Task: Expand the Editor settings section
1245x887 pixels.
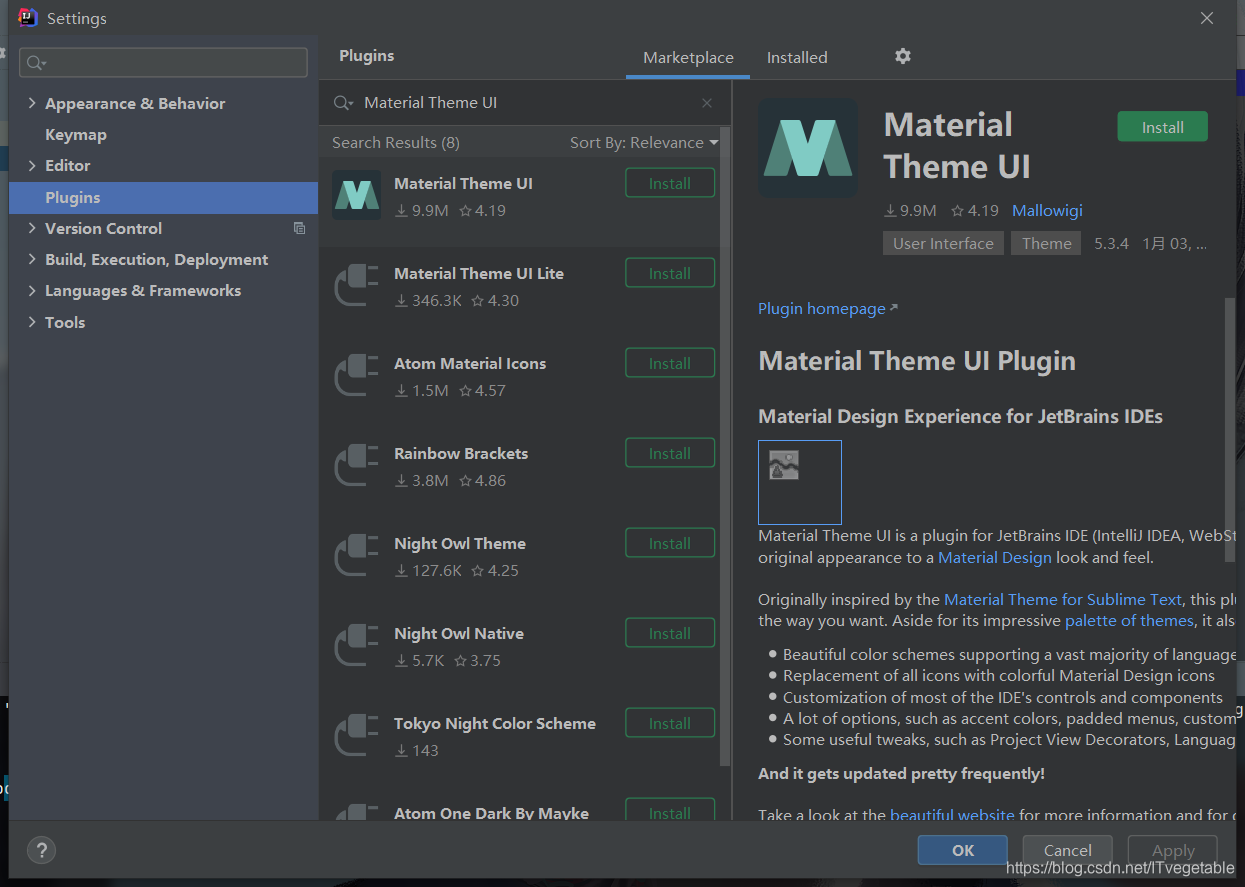Action: (x=32, y=165)
